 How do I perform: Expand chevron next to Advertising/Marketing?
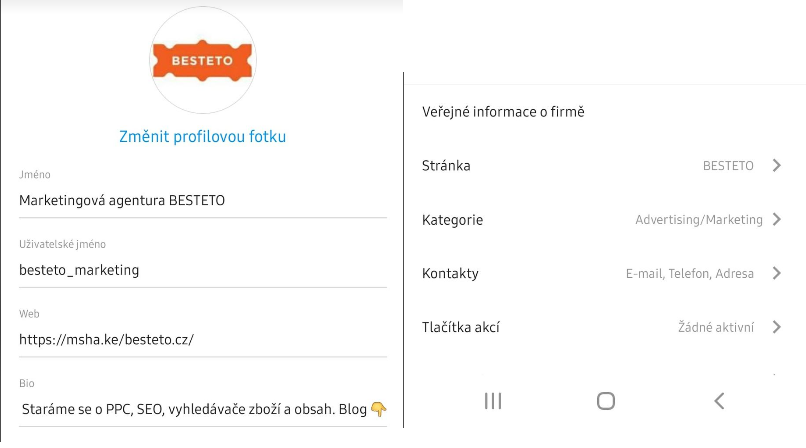(x=777, y=219)
